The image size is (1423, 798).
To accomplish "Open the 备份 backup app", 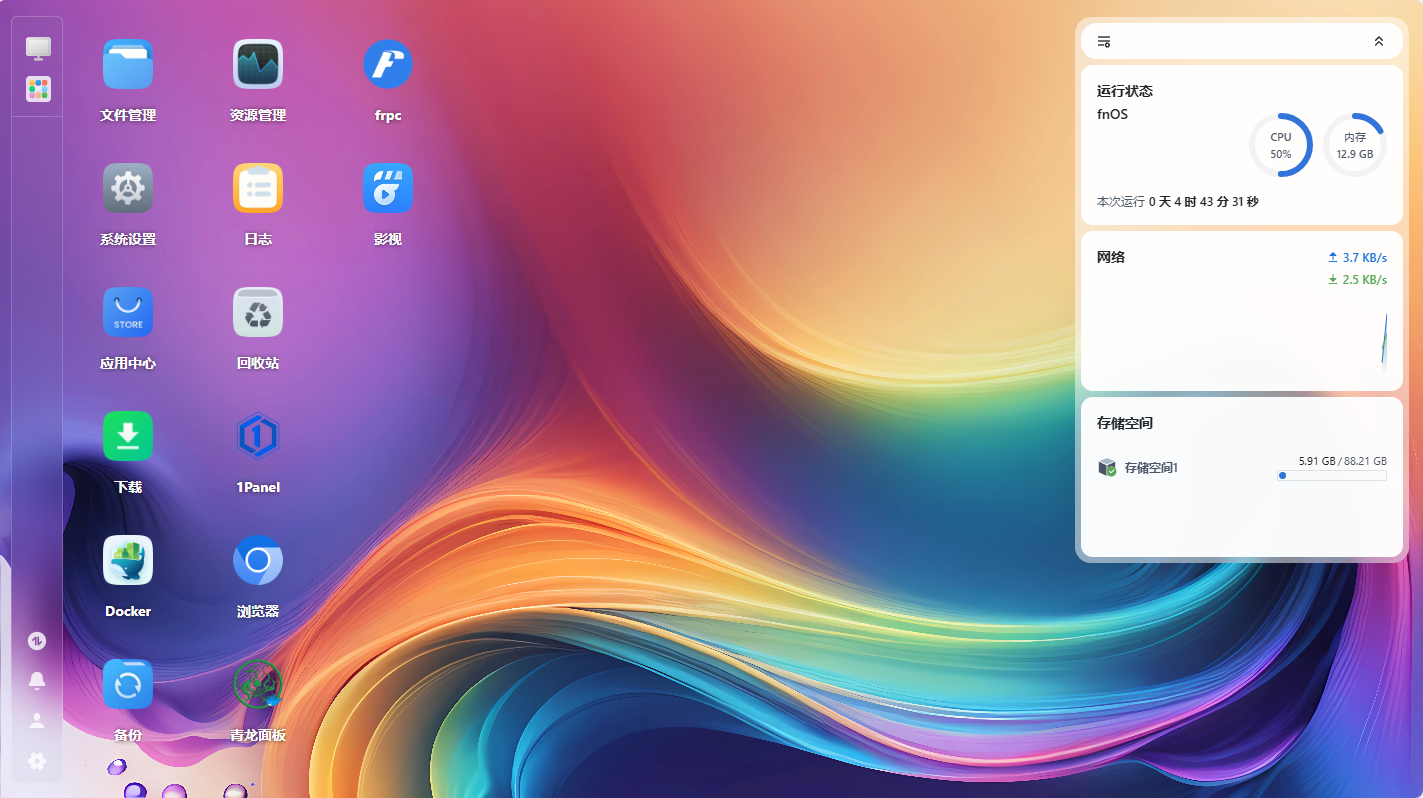I will (128, 685).
